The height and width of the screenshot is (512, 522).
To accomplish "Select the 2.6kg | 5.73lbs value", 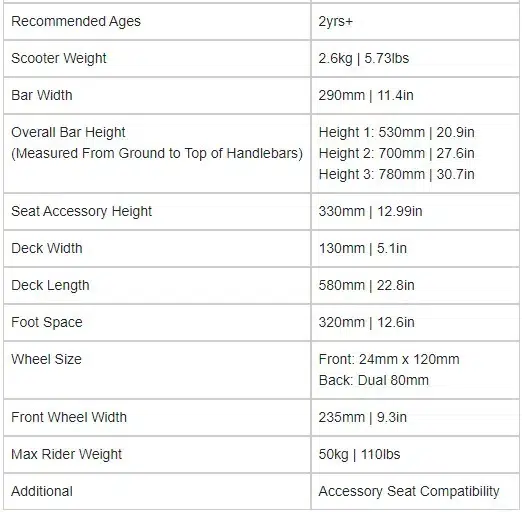I will pos(364,58).
